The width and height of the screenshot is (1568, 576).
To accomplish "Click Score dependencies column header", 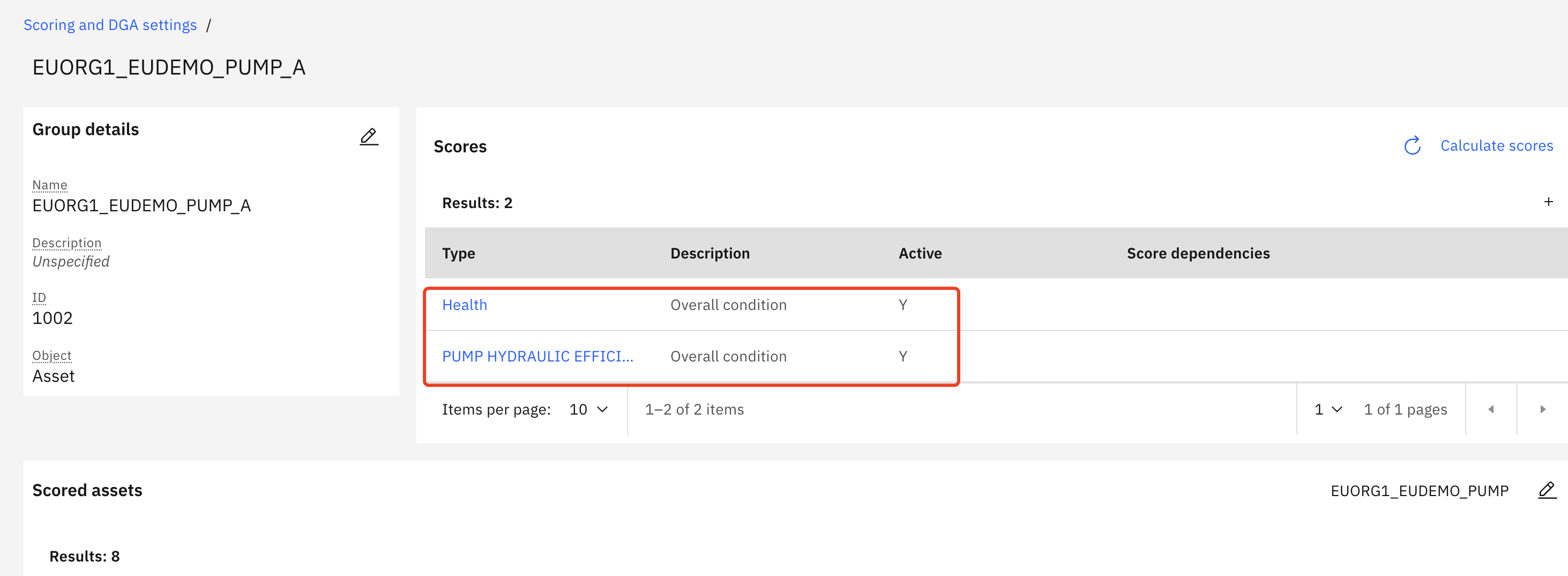I will pos(1198,253).
